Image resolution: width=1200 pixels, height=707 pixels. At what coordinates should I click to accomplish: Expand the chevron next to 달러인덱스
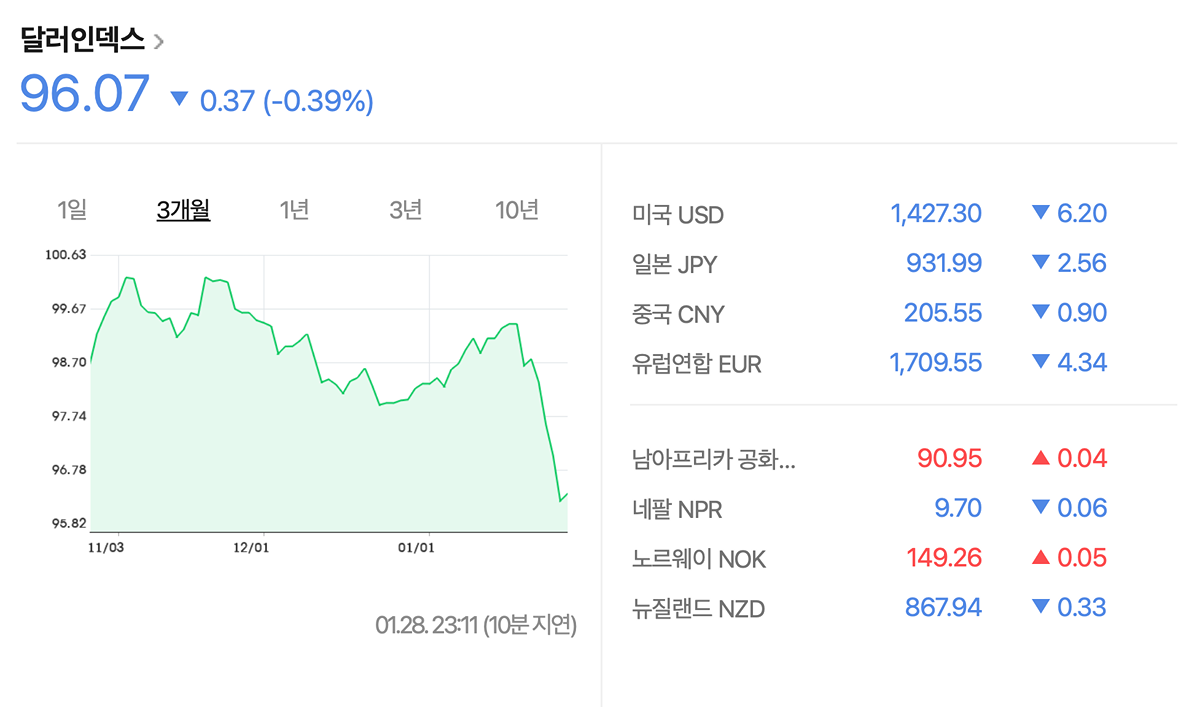(x=159, y=42)
